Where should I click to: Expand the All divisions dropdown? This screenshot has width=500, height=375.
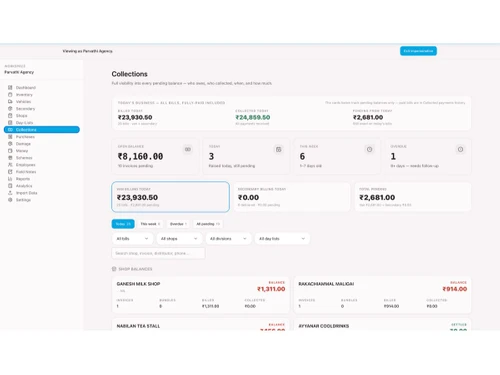point(228,239)
